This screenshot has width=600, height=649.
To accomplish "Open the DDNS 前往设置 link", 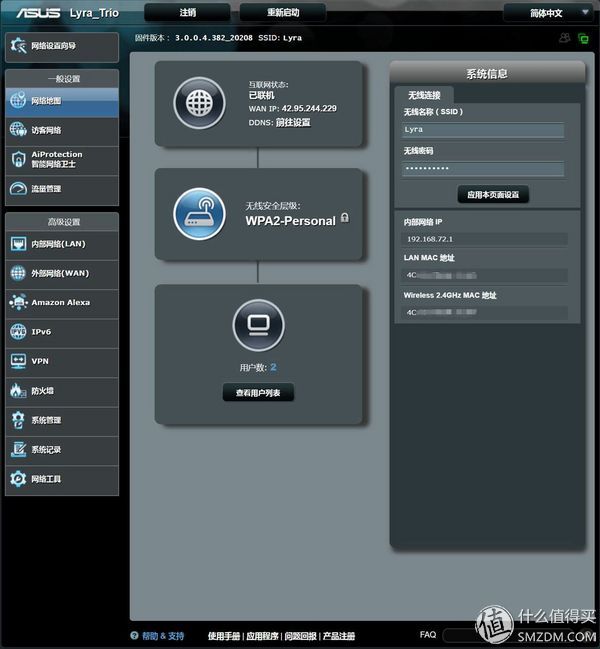I will pos(293,123).
